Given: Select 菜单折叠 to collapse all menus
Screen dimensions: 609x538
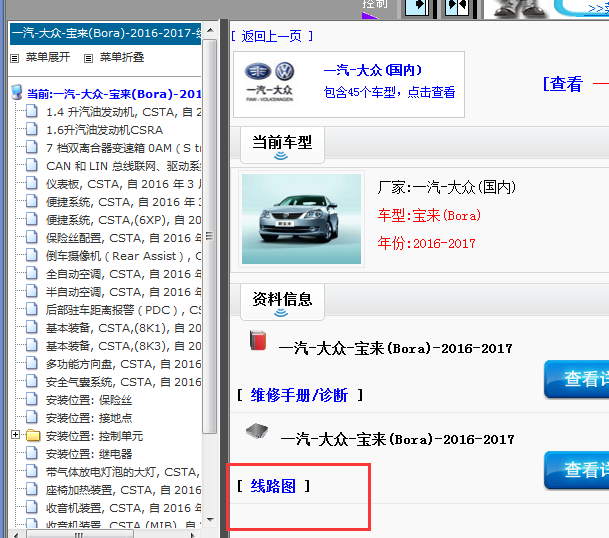Looking at the screenshot, I should click(122, 57).
